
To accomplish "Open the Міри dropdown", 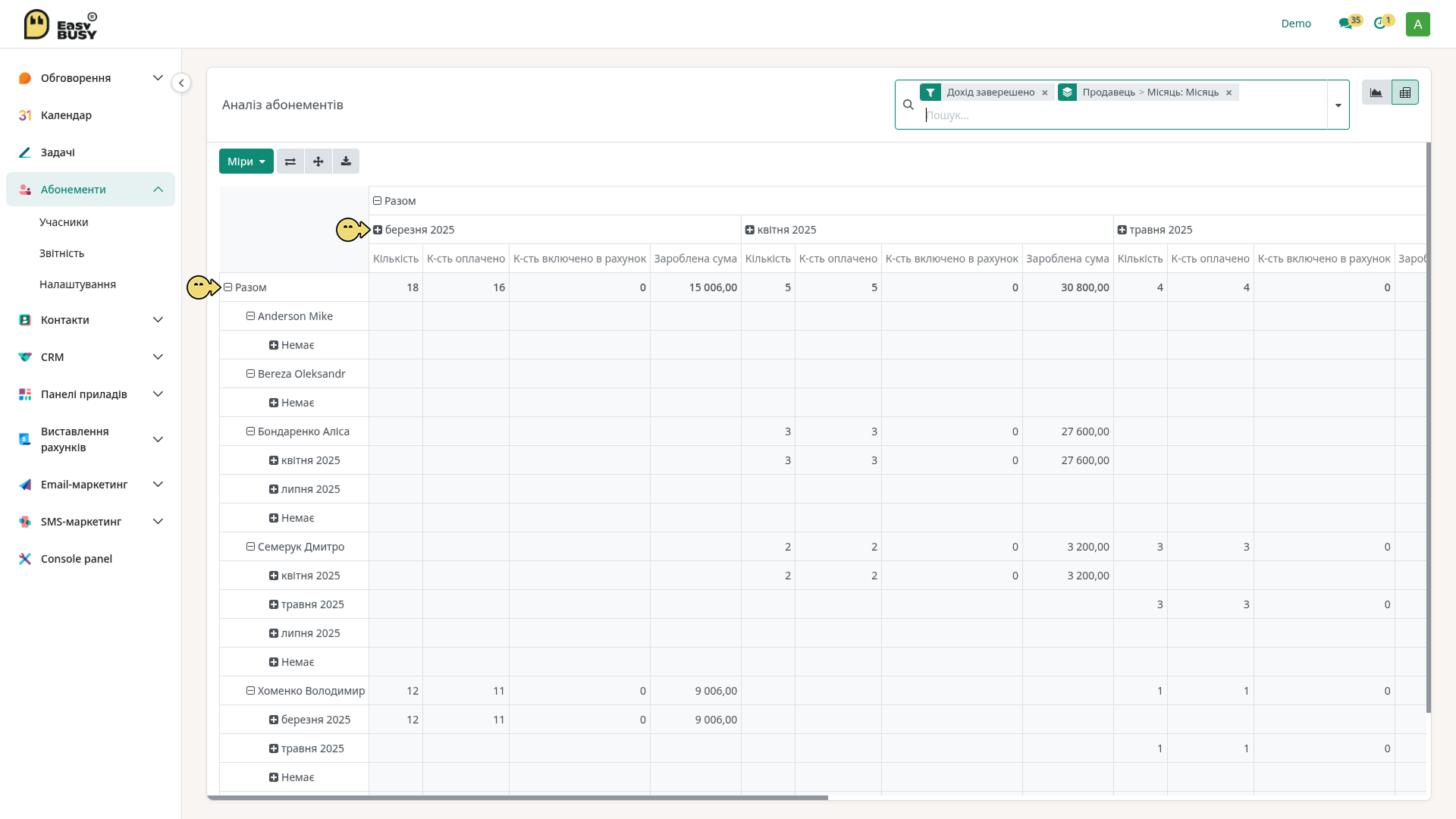I will click(246, 162).
